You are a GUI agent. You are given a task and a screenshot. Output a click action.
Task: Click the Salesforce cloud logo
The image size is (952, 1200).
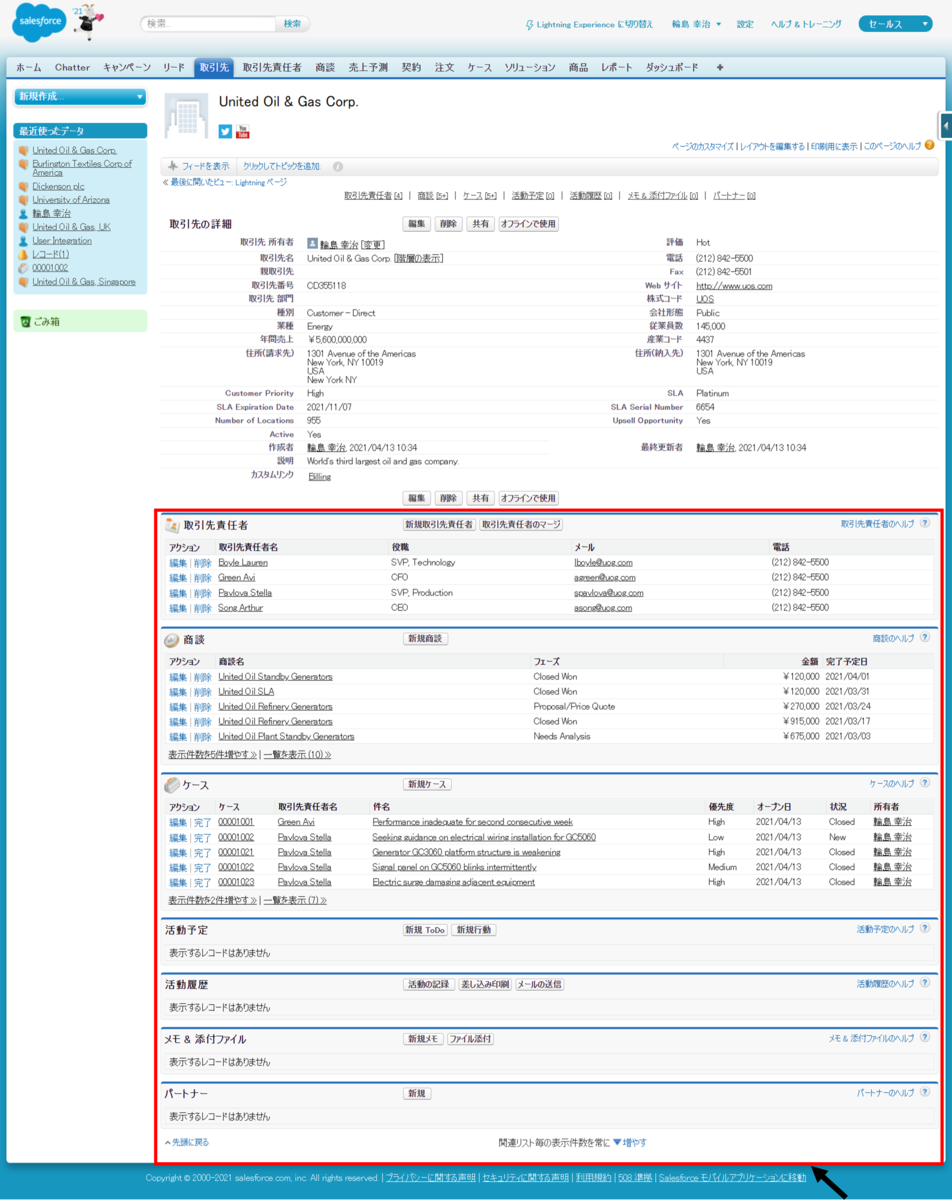(39, 23)
